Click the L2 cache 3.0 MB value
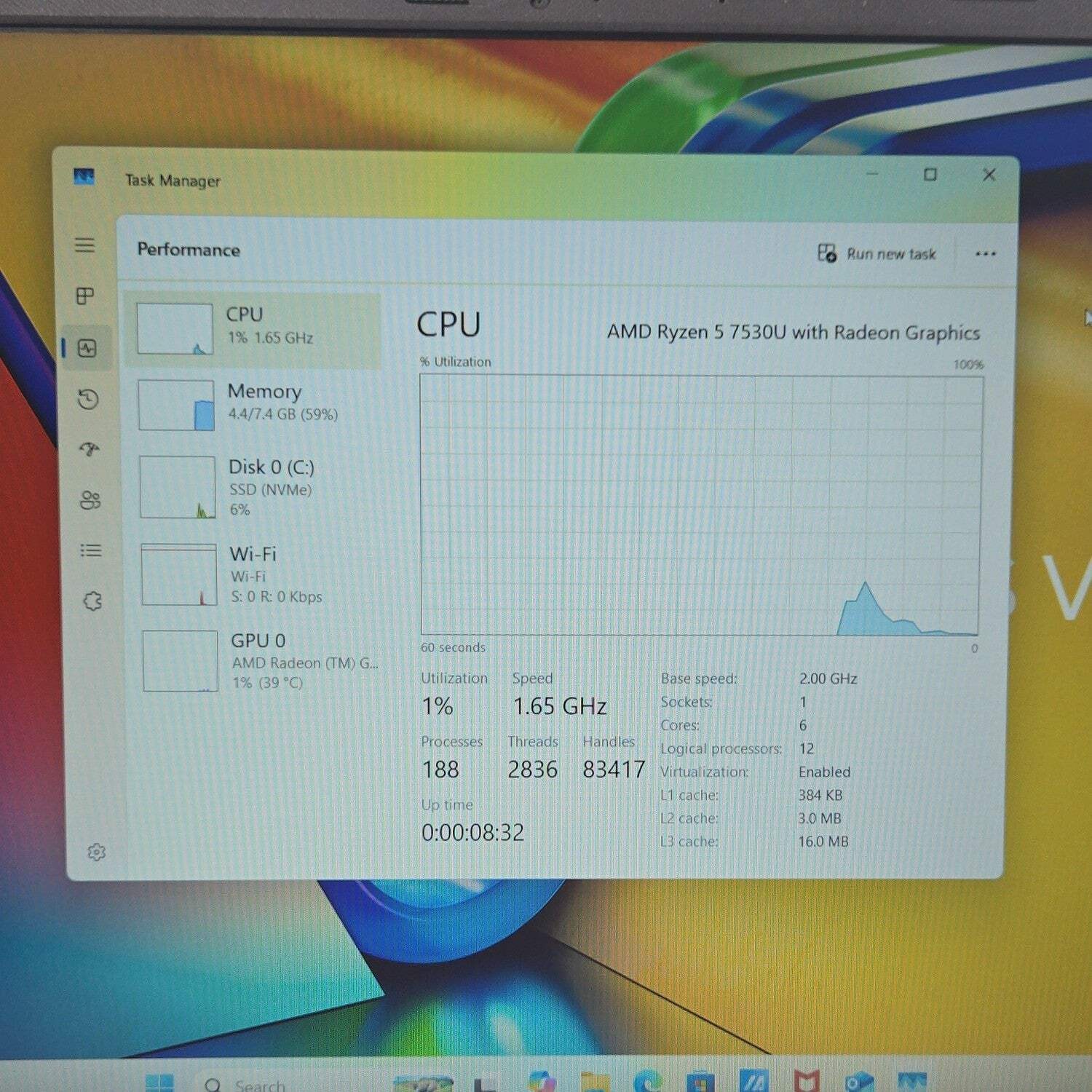 click(x=820, y=818)
